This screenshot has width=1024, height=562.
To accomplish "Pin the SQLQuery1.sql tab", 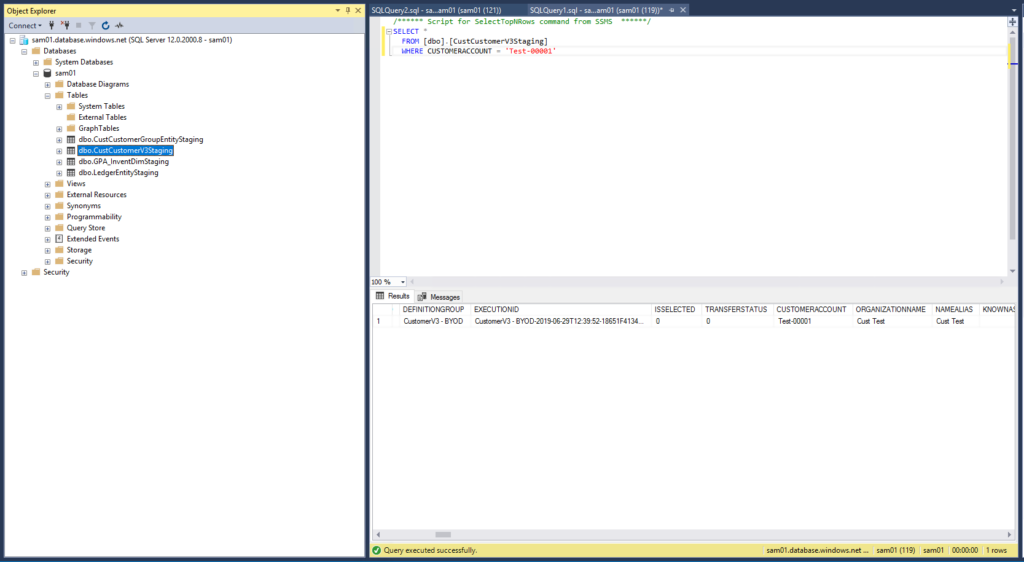I will [x=671, y=10].
